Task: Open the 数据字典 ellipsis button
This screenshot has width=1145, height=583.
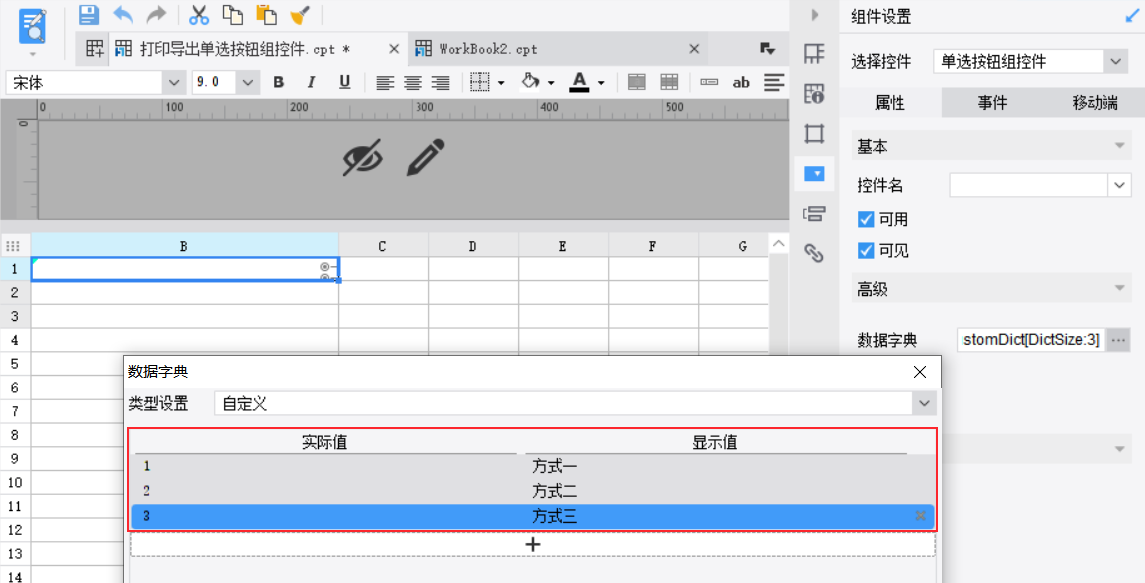Action: pyautogui.click(x=1118, y=340)
